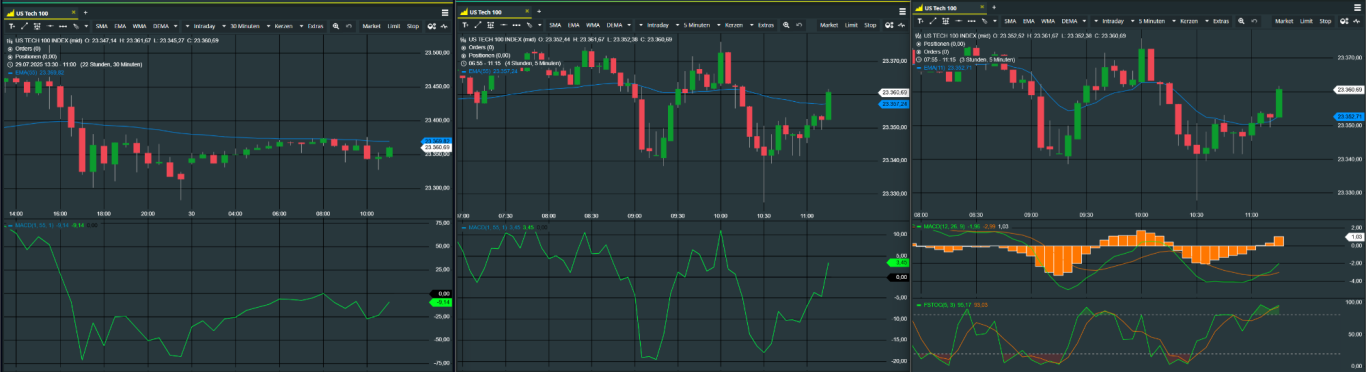Add WMA indicator to right chart
1366x372 pixels.
(x=1047, y=21)
